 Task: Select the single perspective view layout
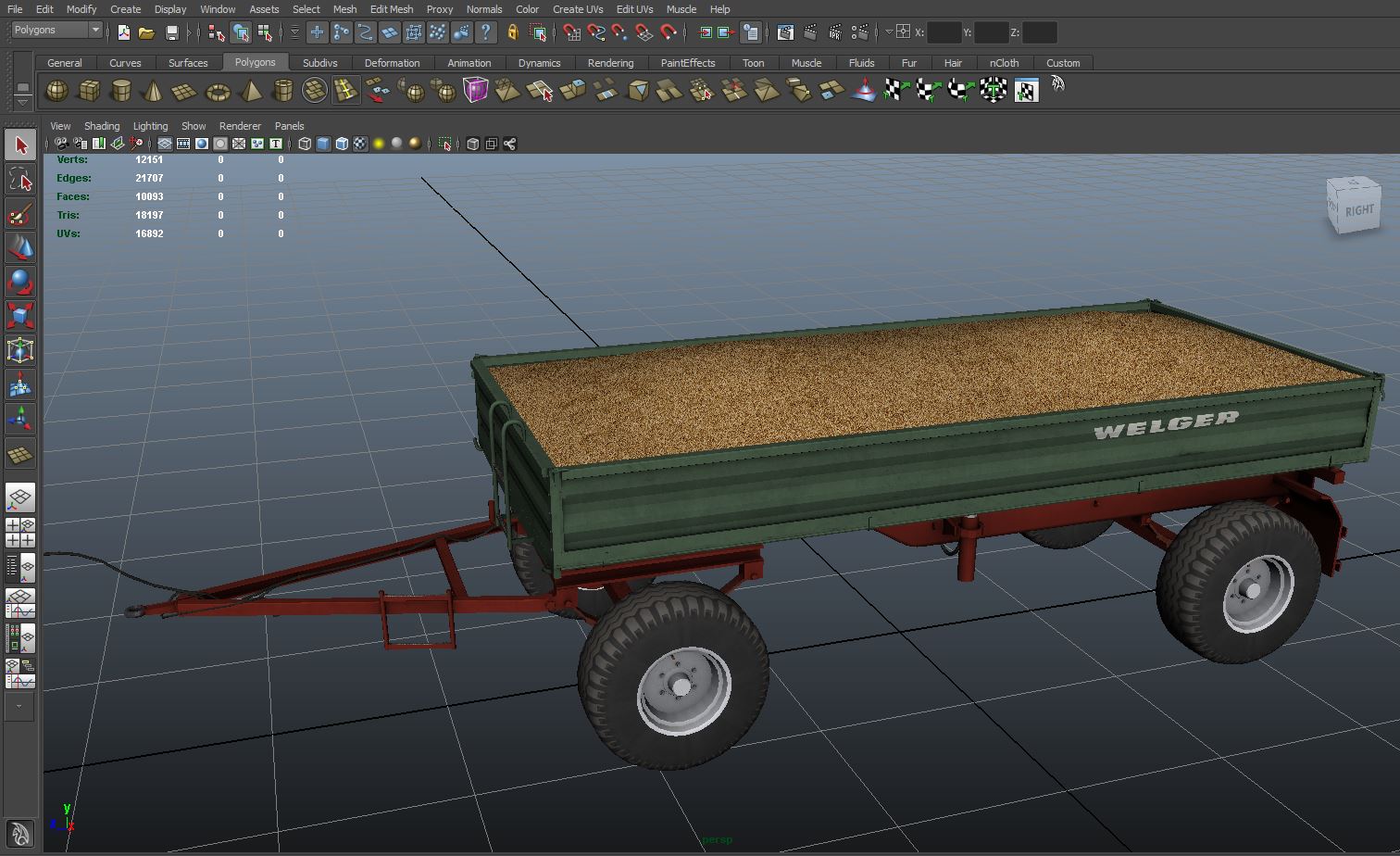(x=20, y=497)
